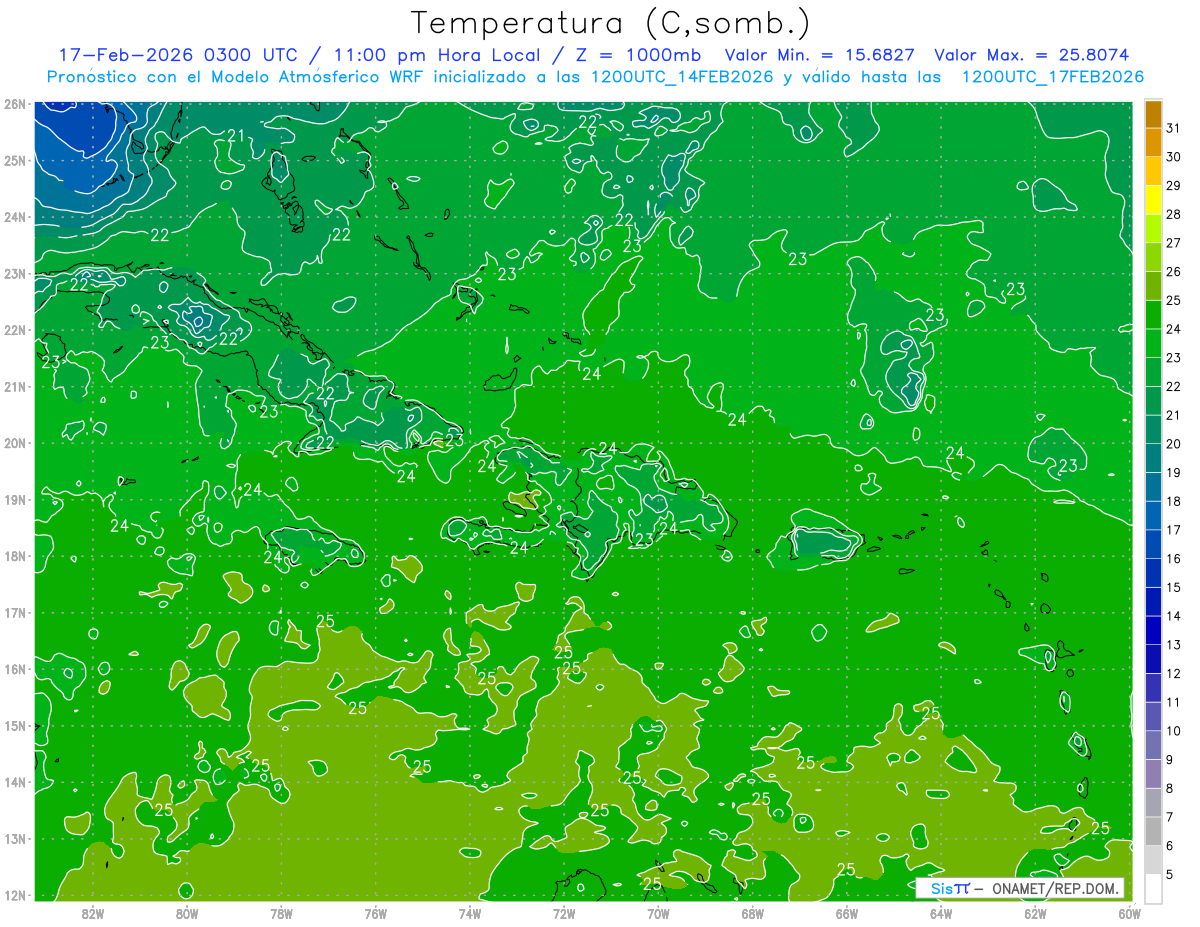Click the colorbar label 18
The height and width of the screenshot is (927, 1200).
tap(1173, 501)
